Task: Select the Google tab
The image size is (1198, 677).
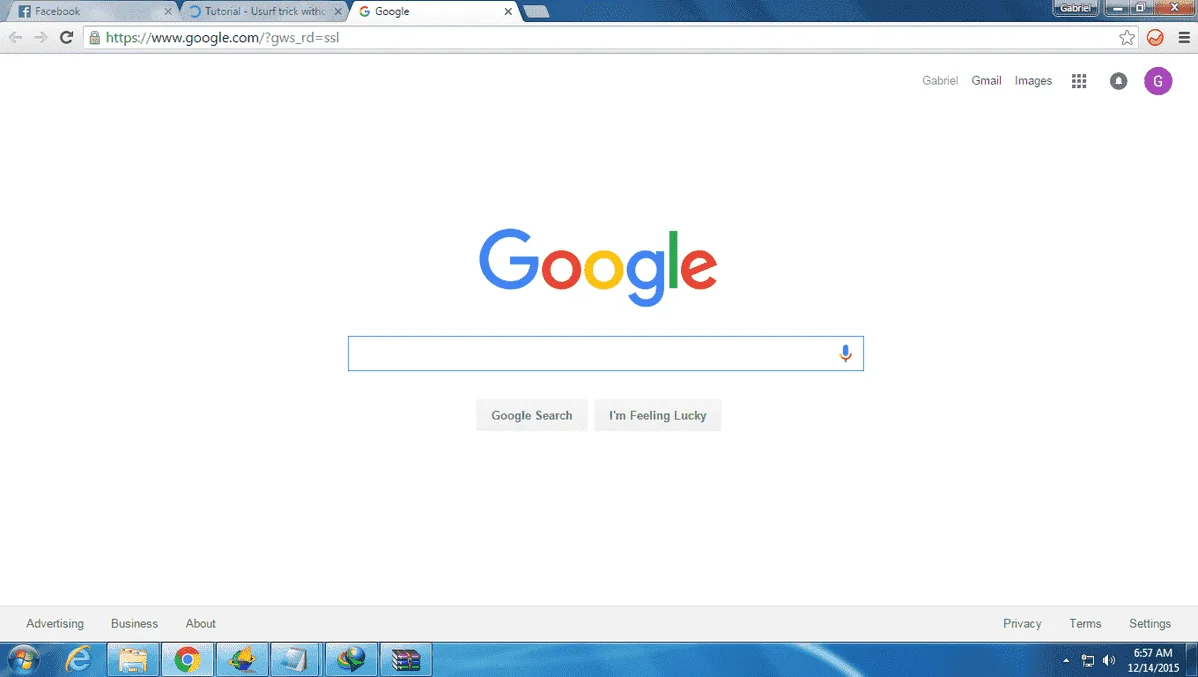Action: (433, 11)
